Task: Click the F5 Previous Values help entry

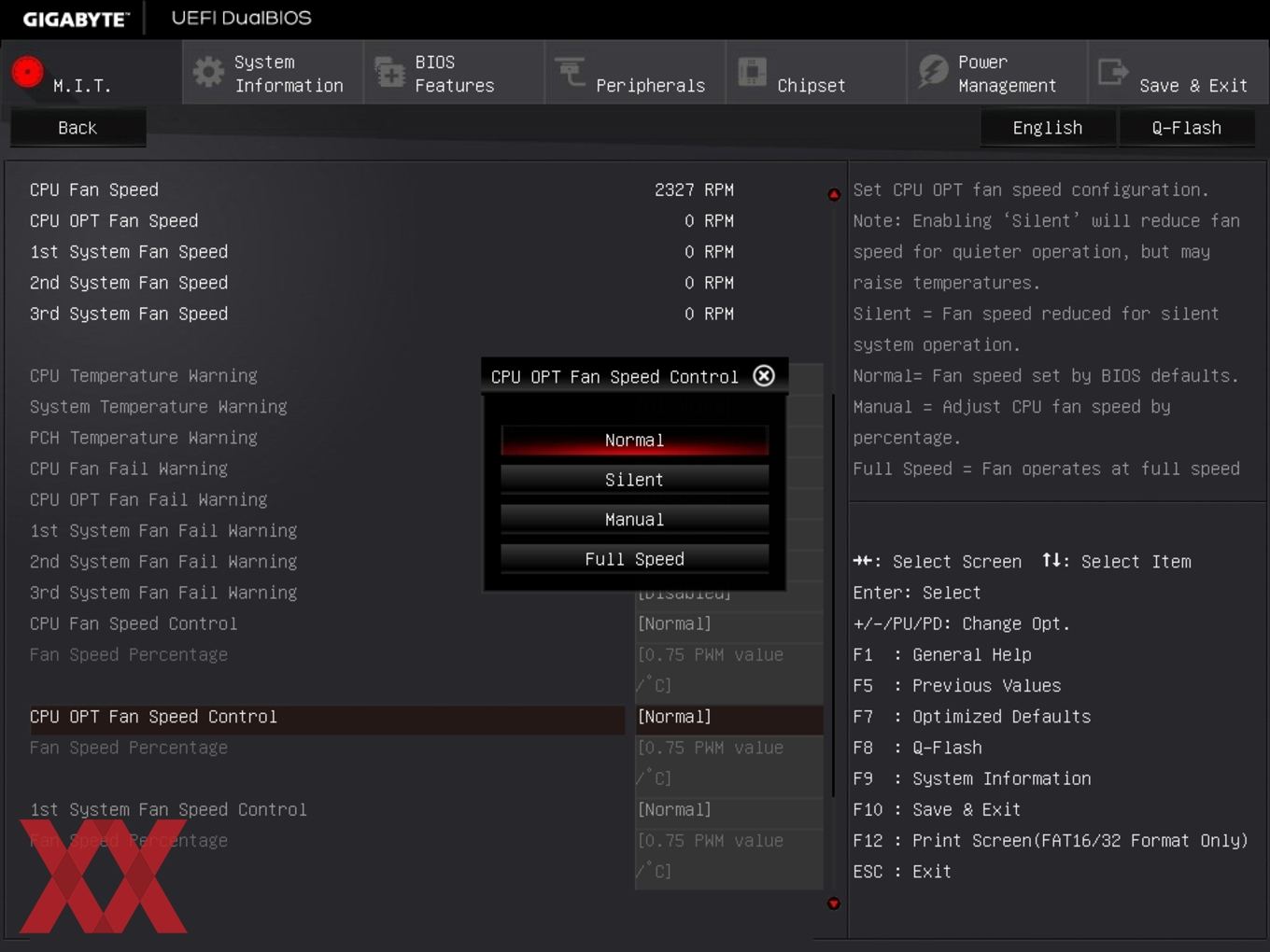Action: 956,685
